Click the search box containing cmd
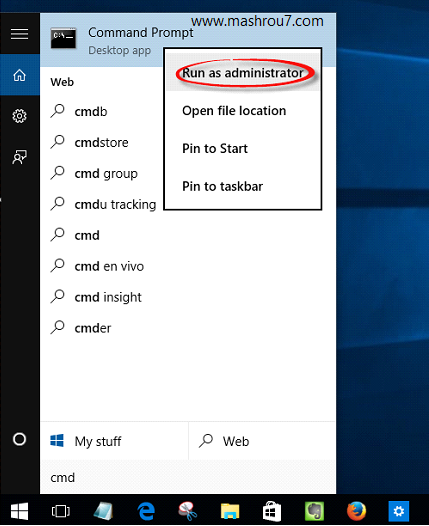429x526 pixels. pyautogui.click(x=188, y=477)
